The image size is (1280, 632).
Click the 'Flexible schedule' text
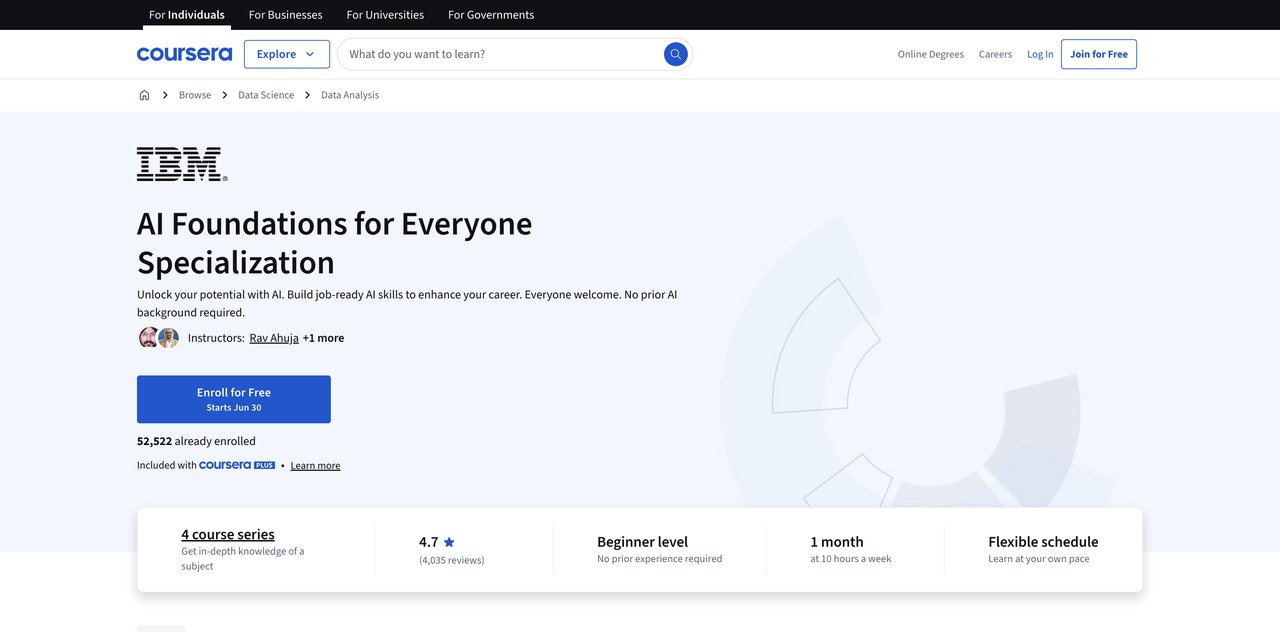point(1043,542)
